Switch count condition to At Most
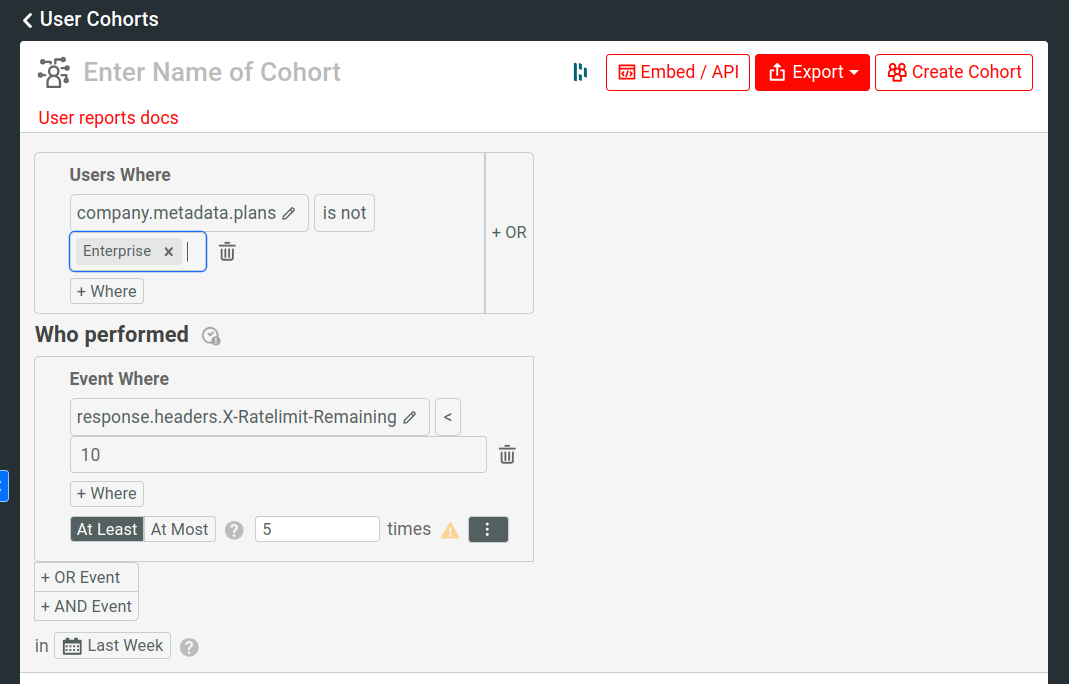Screen dimensions: 1069x684 [x=179, y=529]
